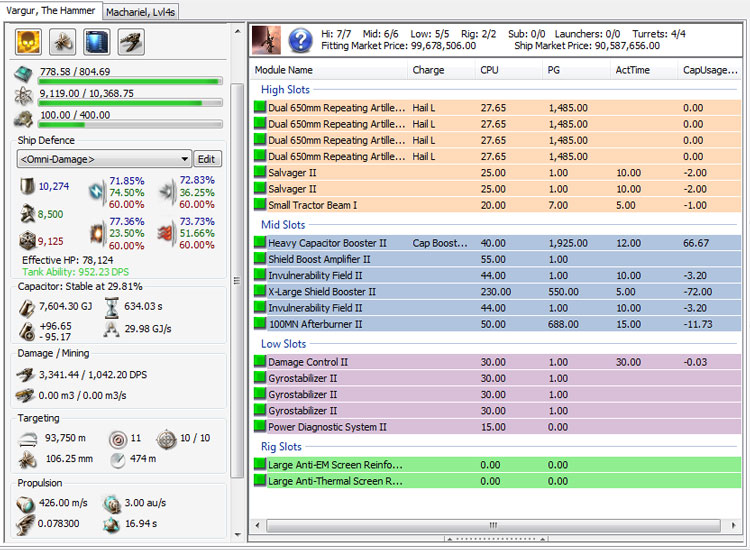
Task: Click the scan resolution icon beside 106.25 mm
Action: (28, 460)
